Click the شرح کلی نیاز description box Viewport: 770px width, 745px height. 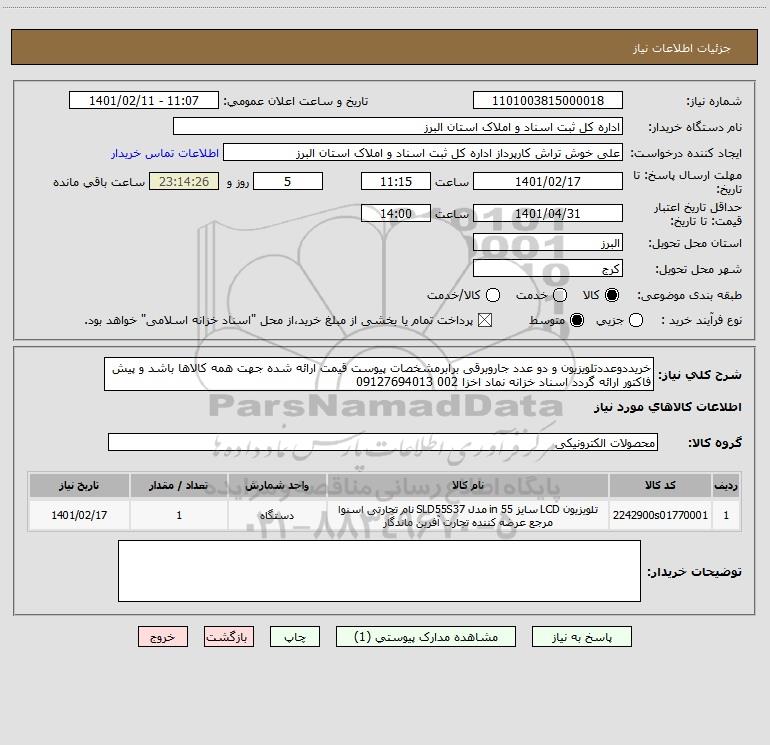coord(379,375)
